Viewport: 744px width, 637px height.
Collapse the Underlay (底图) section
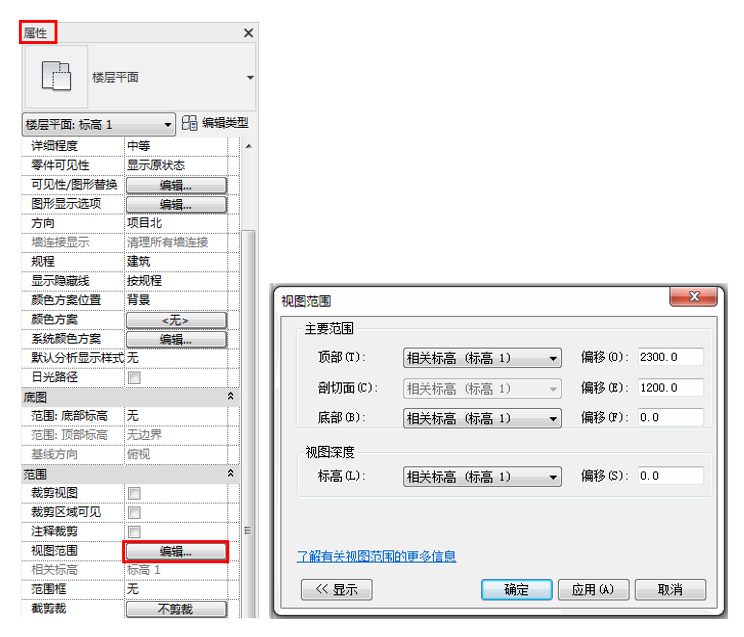[x=232, y=397]
